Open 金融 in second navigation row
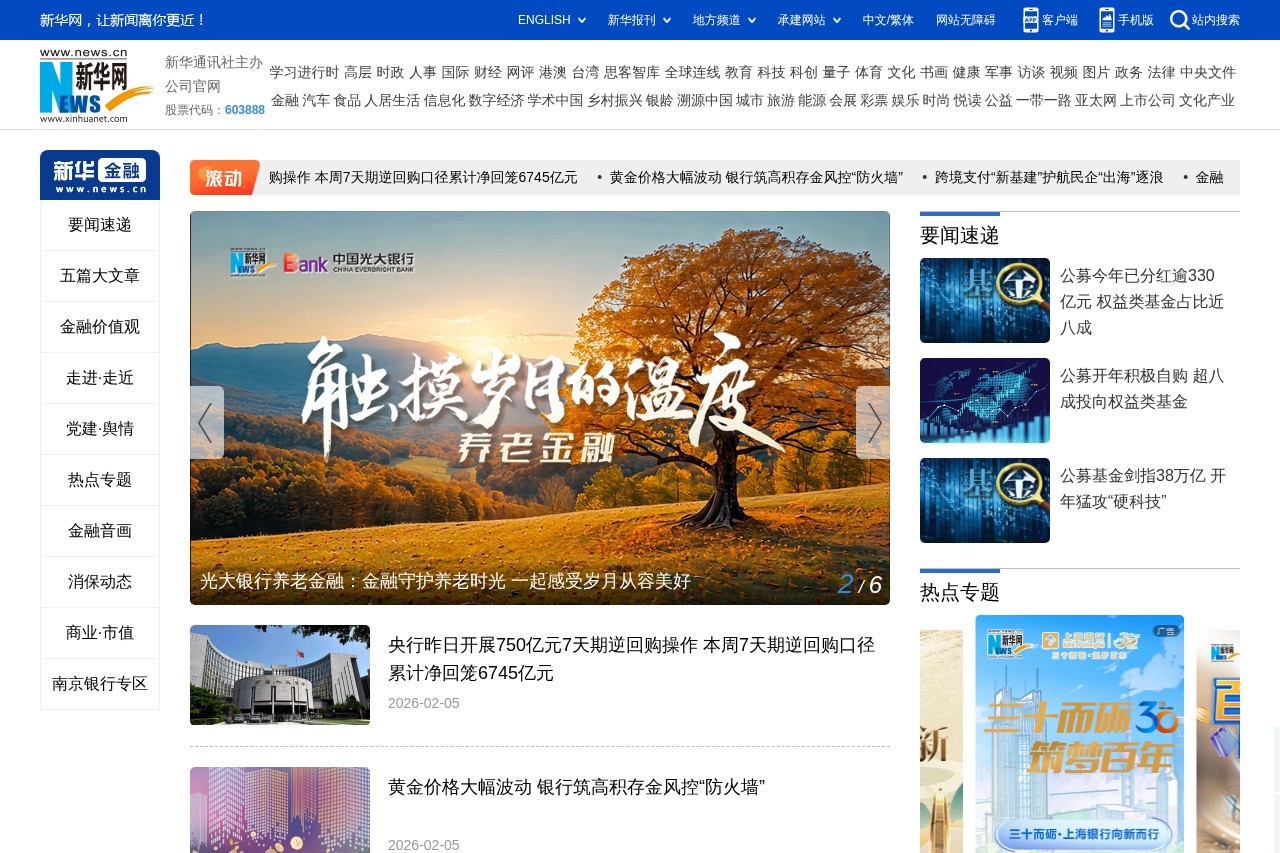1280x853 pixels. click(x=285, y=100)
